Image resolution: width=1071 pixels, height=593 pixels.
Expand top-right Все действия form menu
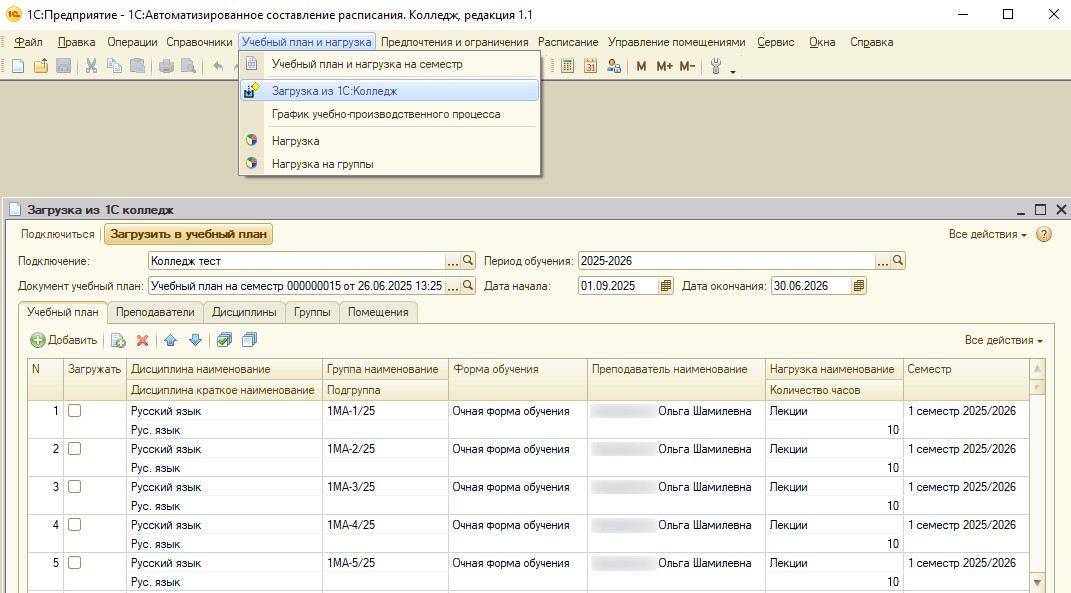pos(988,234)
